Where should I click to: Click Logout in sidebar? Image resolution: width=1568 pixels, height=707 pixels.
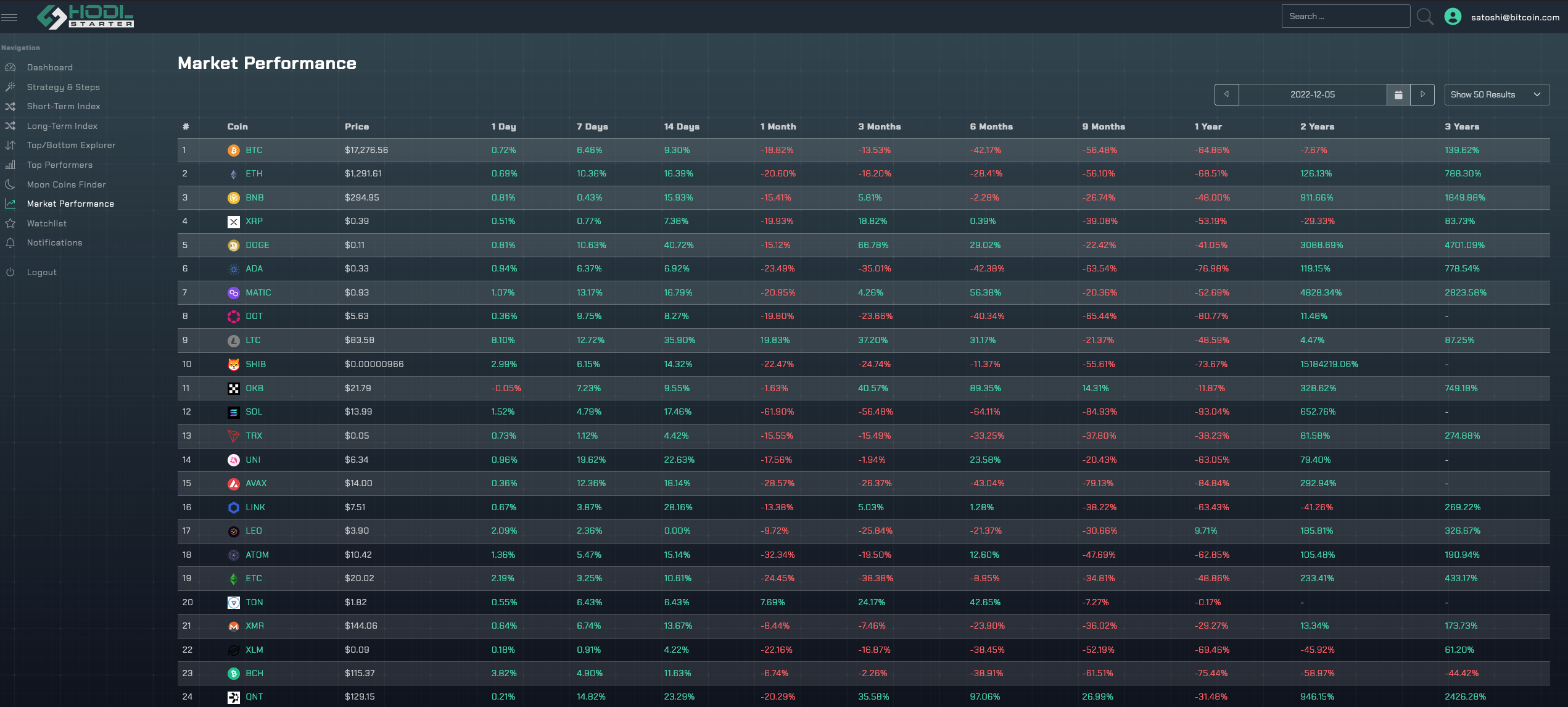[42, 272]
